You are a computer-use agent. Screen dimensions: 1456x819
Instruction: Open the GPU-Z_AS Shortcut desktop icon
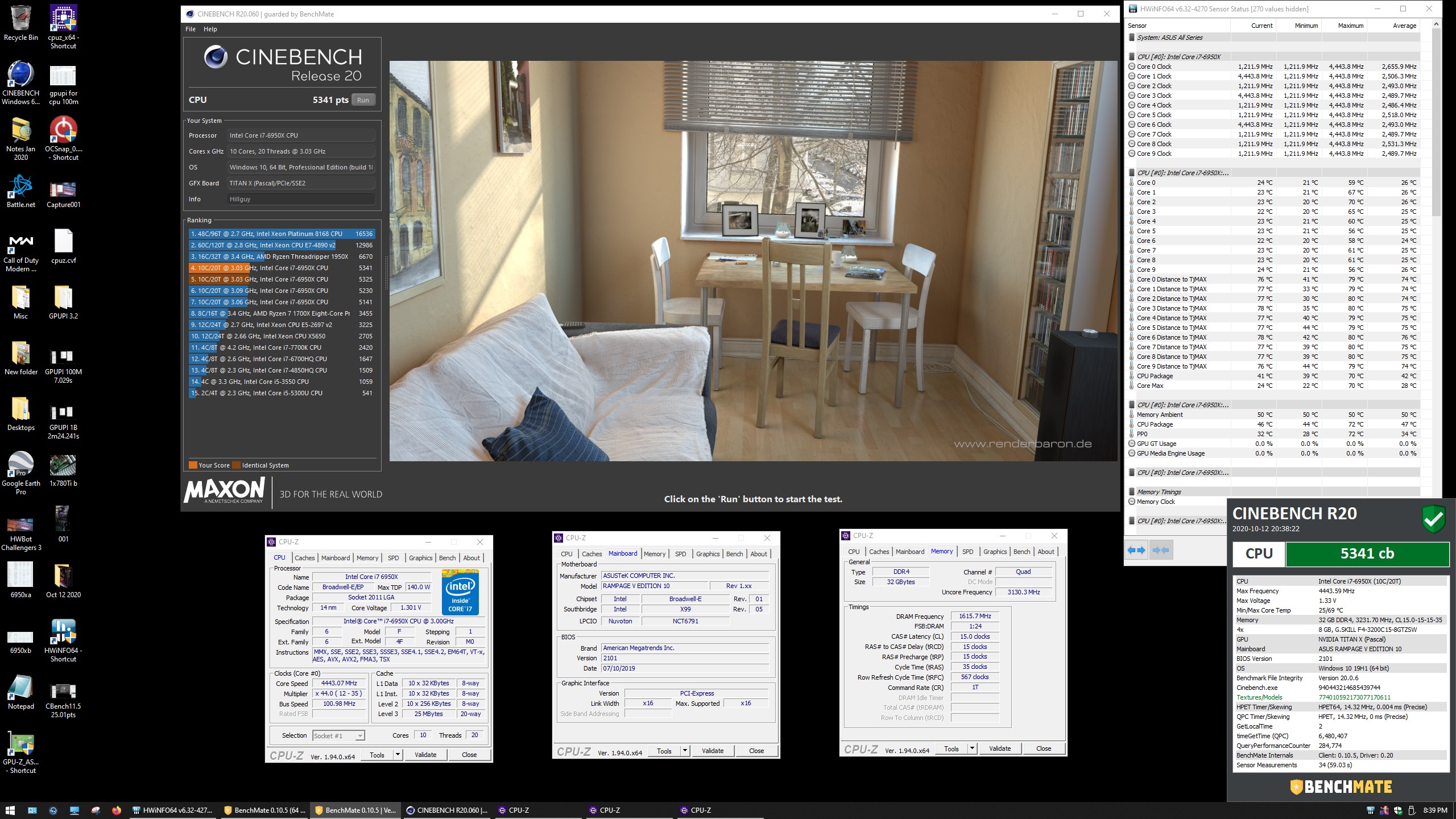coord(21,752)
